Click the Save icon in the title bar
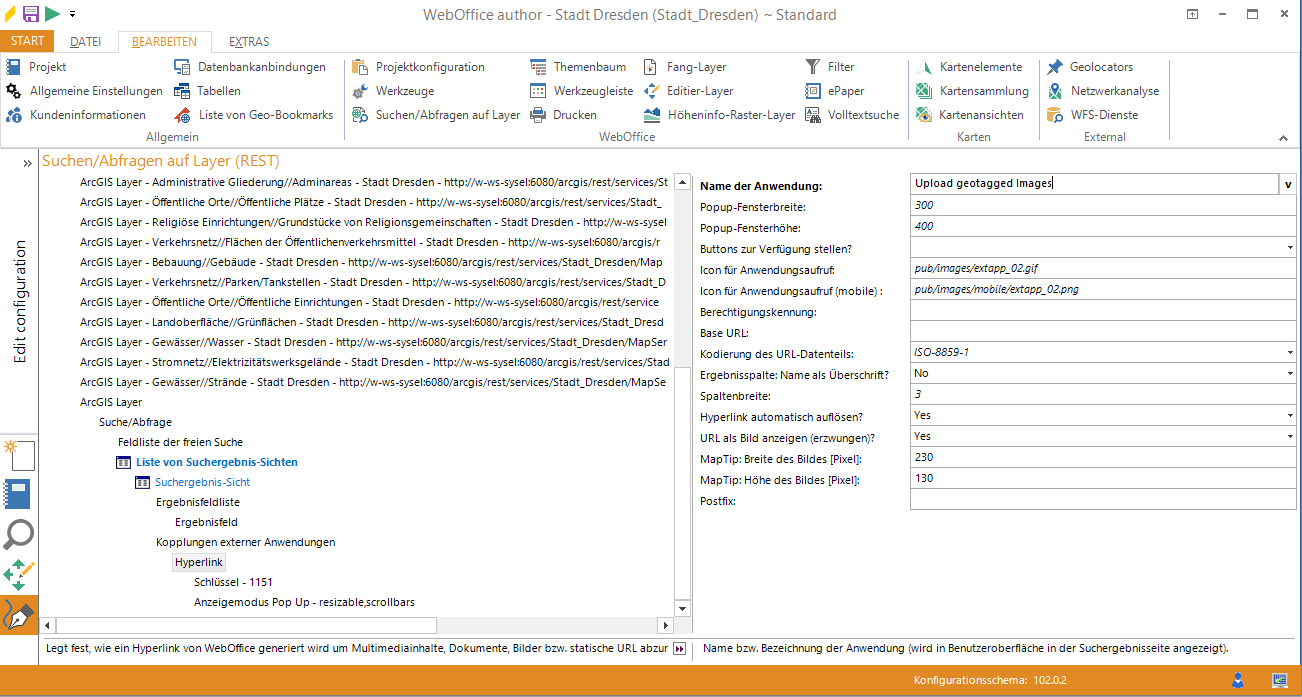1302x697 pixels. tap(31, 13)
